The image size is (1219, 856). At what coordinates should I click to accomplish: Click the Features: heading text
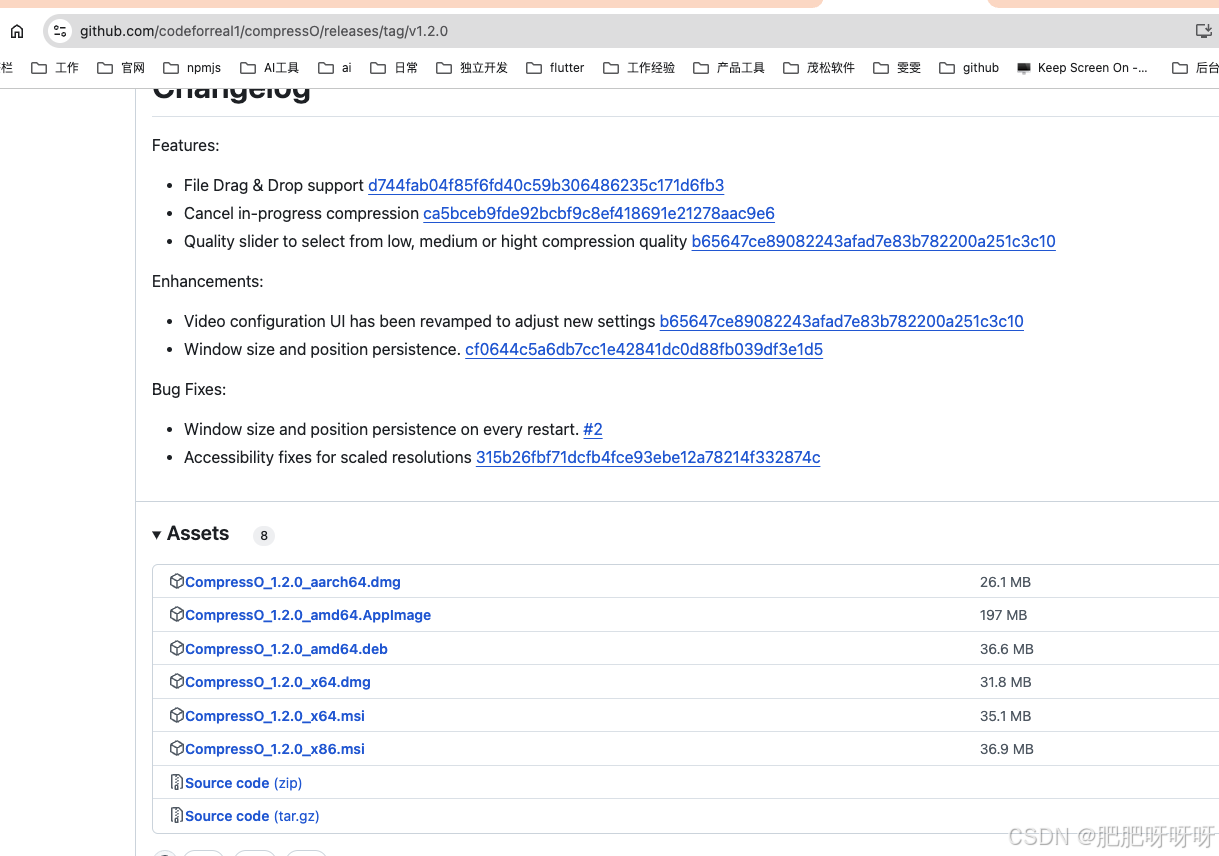click(186, 145)
